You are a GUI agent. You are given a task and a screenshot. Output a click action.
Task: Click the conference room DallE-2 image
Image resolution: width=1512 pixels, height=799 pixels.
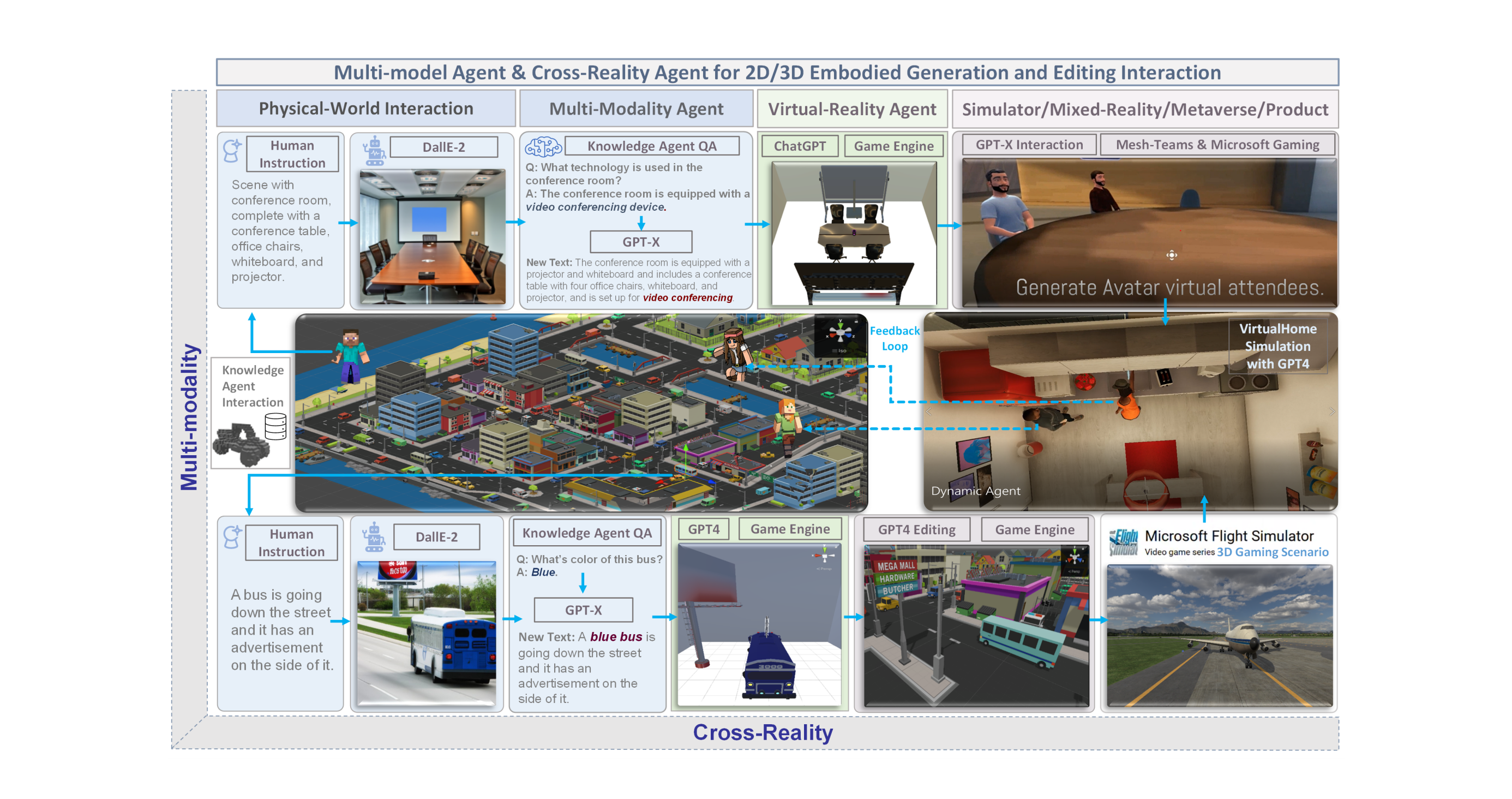[432, 236]
